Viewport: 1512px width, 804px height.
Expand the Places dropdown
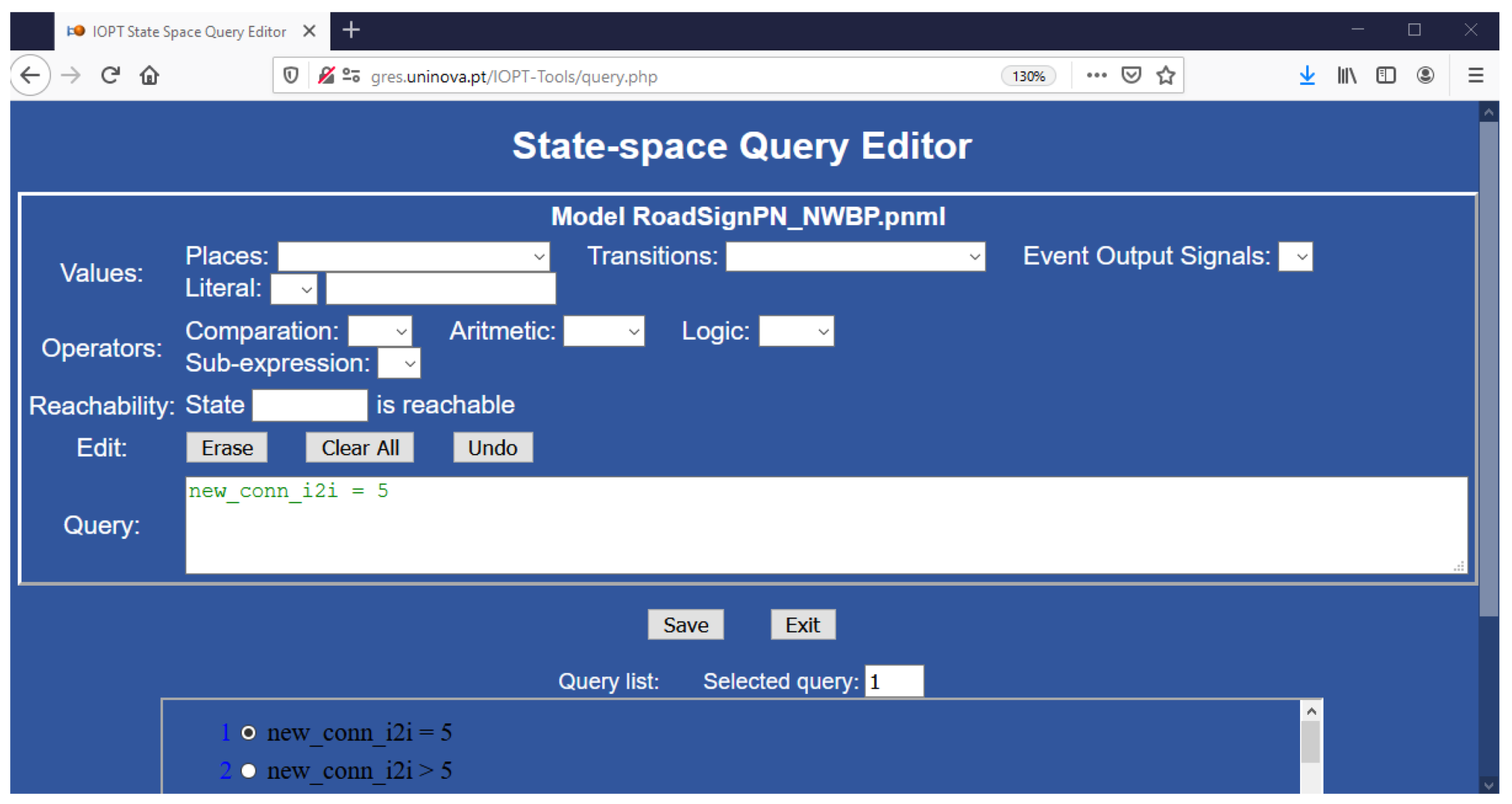pyautogui.click(x=414, y=257)
